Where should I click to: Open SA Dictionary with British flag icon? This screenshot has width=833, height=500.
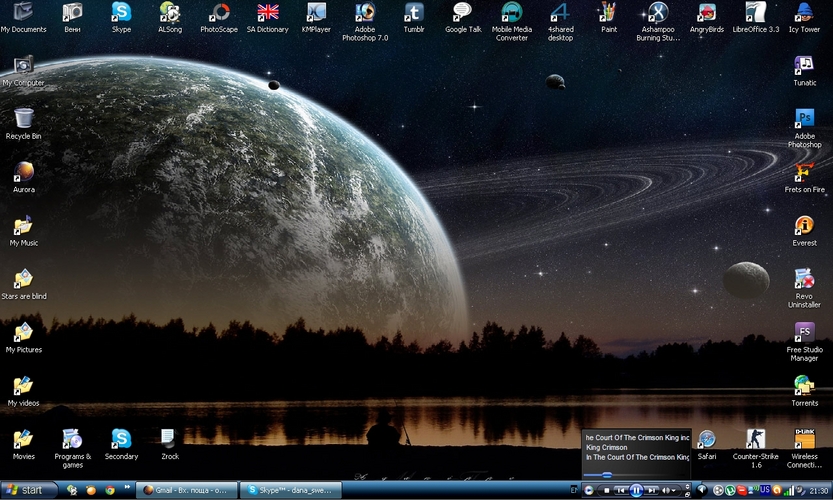tap(268, 18)
